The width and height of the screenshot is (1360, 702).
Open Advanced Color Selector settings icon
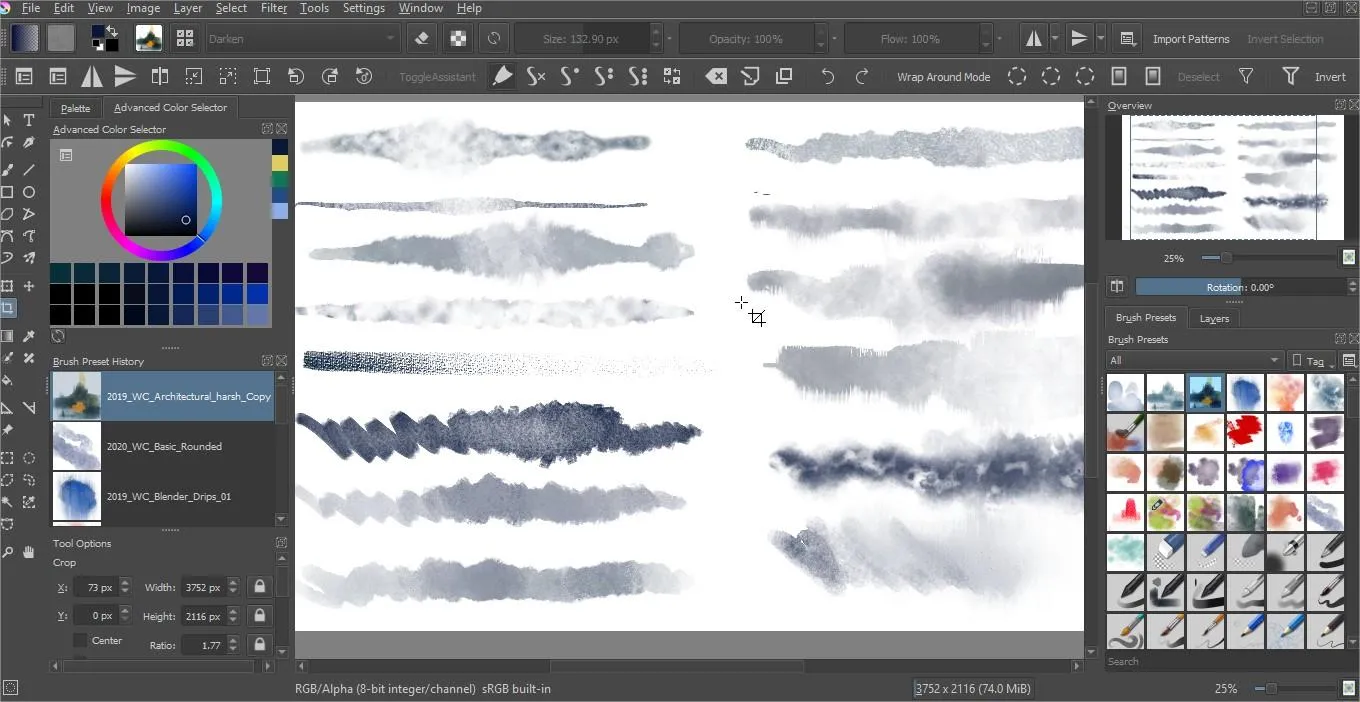click(65, 155)
